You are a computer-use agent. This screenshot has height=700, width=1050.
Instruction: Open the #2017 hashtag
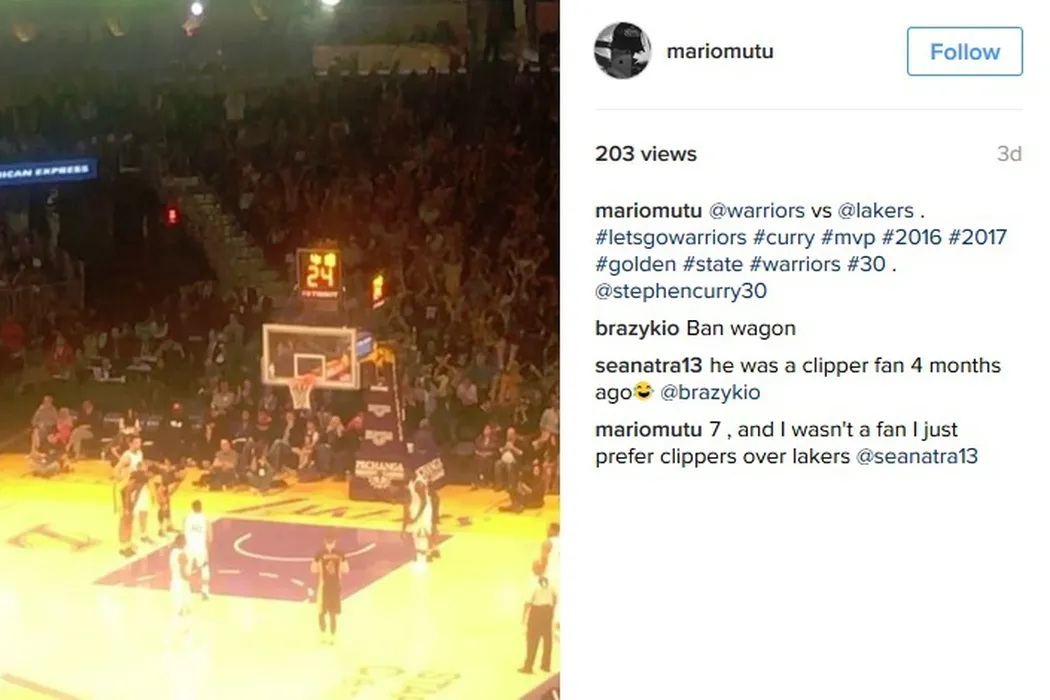(977, 237)
